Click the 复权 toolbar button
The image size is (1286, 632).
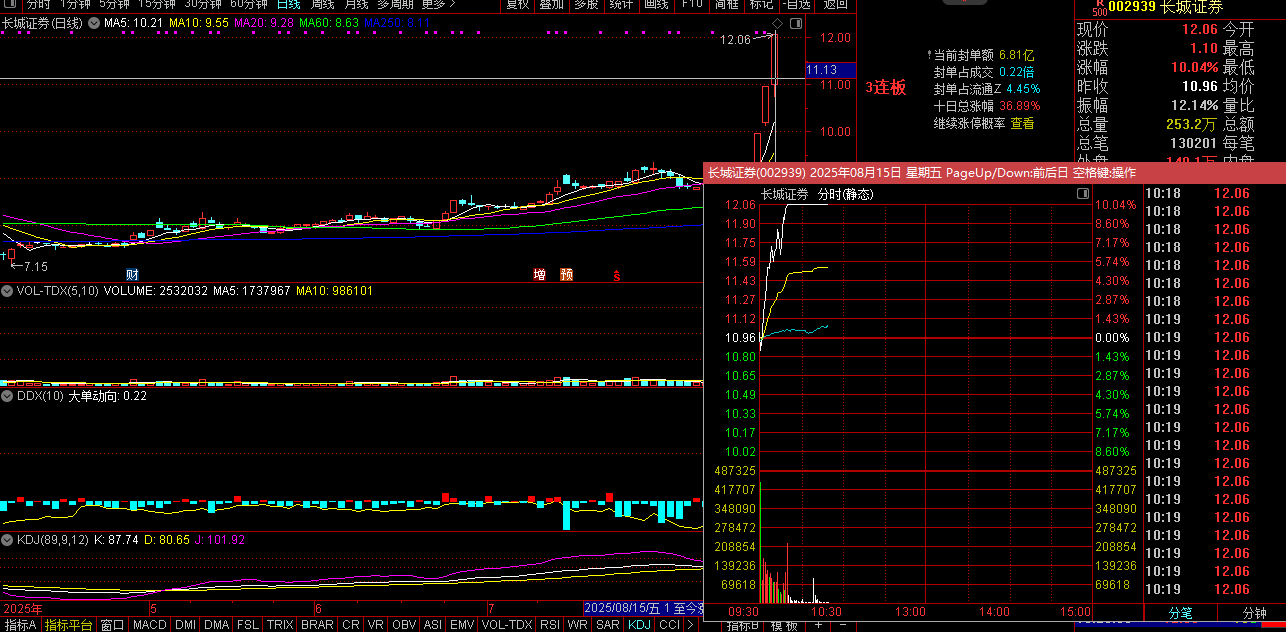point(517,4)
